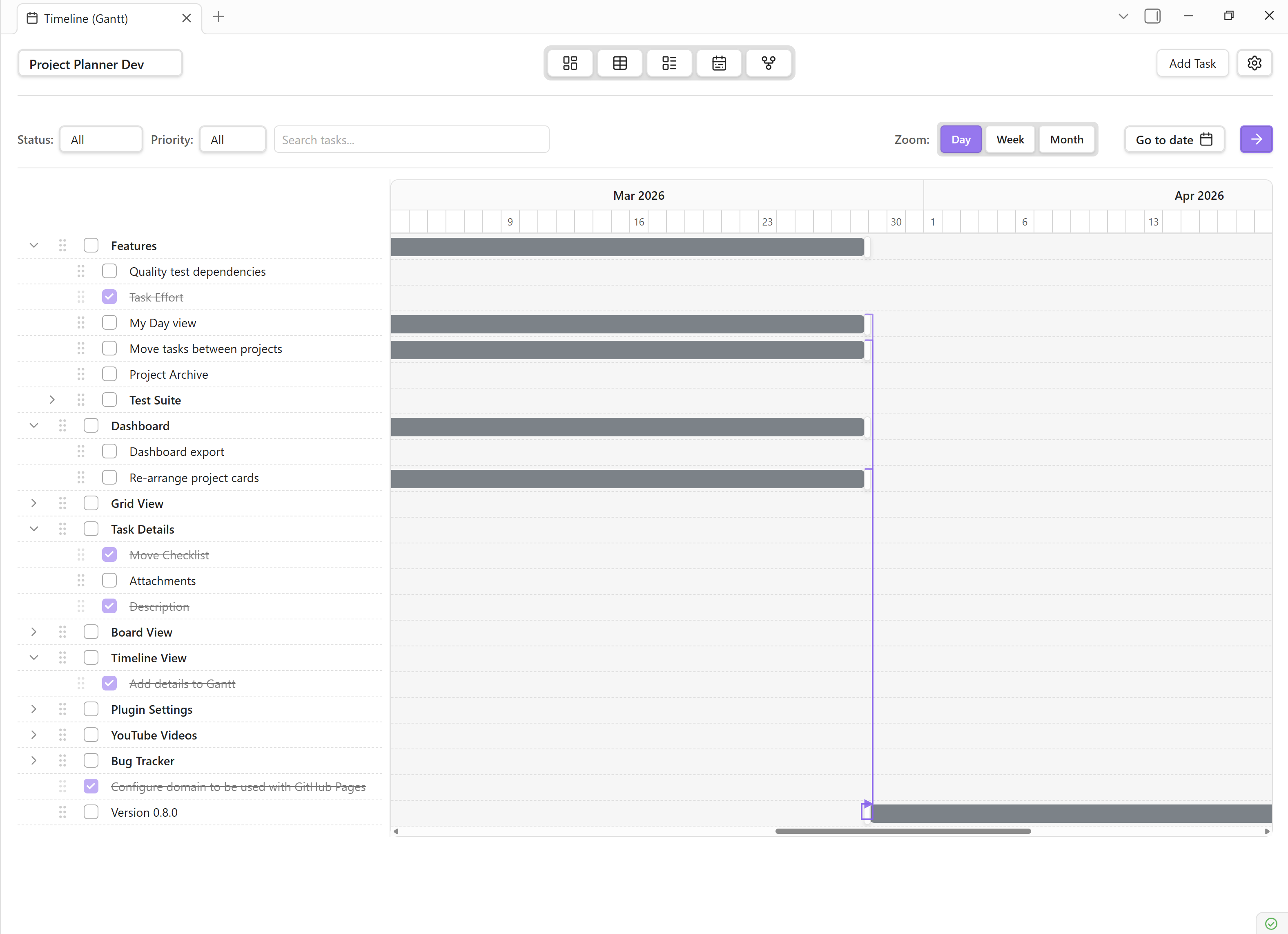Image resolution: width=1288 pixels, height=934 pixels.
Task: Open the project settings gear icon
Action: click(1255, 63)
